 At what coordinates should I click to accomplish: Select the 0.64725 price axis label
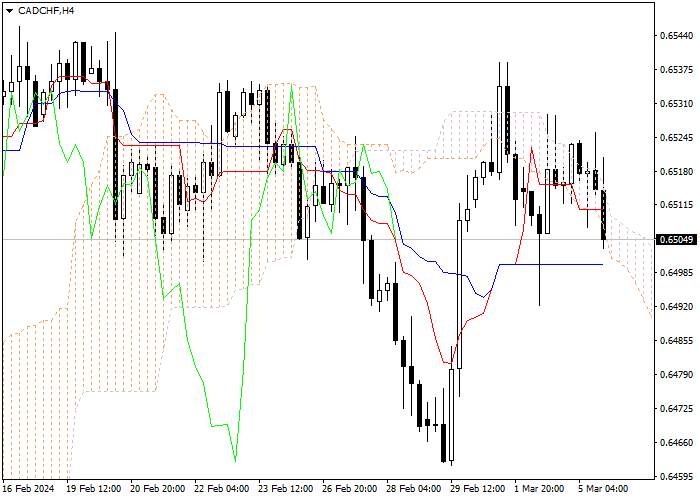(x=676, y=408)
